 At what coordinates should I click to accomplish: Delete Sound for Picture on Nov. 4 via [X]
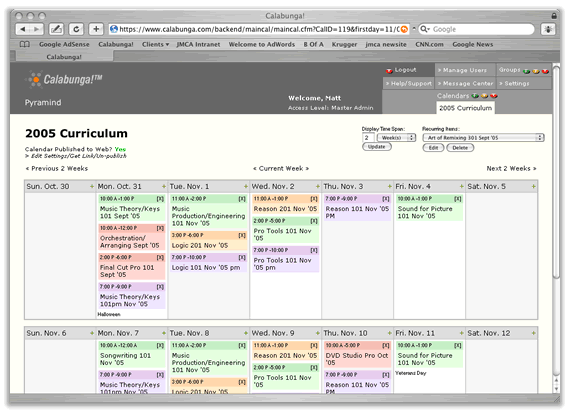458,199
